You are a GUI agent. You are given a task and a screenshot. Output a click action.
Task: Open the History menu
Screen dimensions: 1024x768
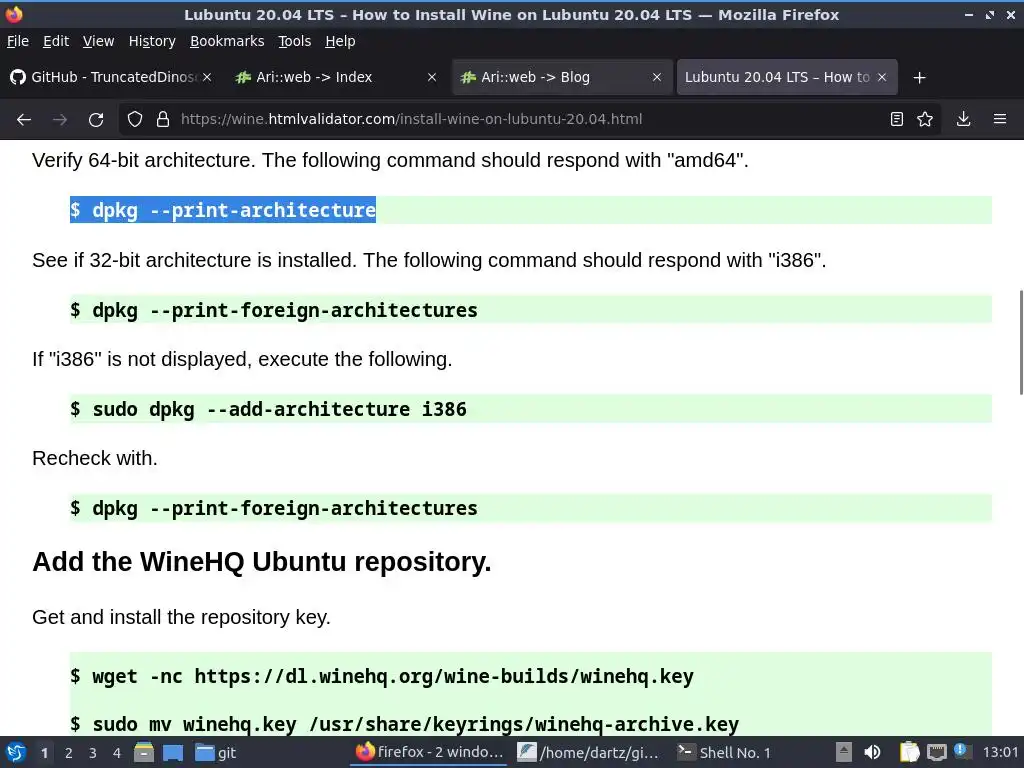[152, 41]
